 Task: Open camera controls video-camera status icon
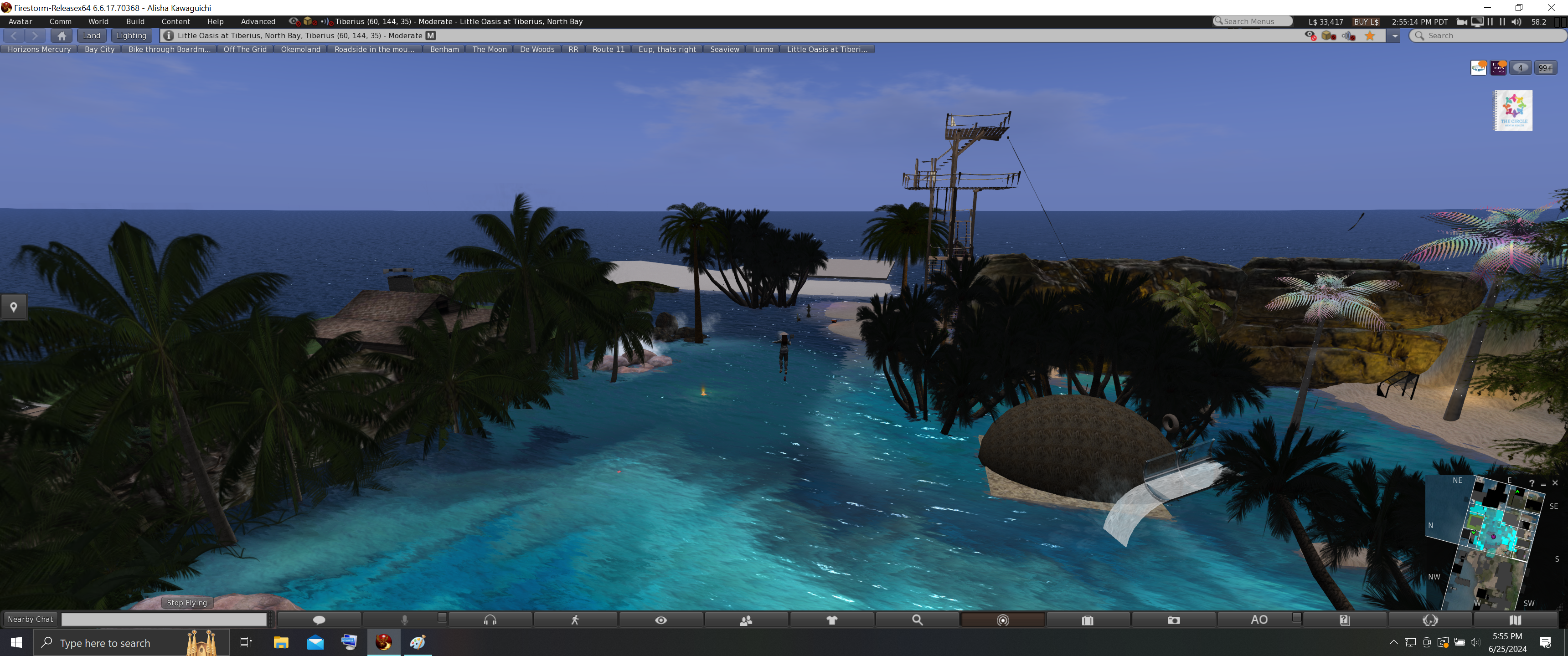coord(1462,21)
